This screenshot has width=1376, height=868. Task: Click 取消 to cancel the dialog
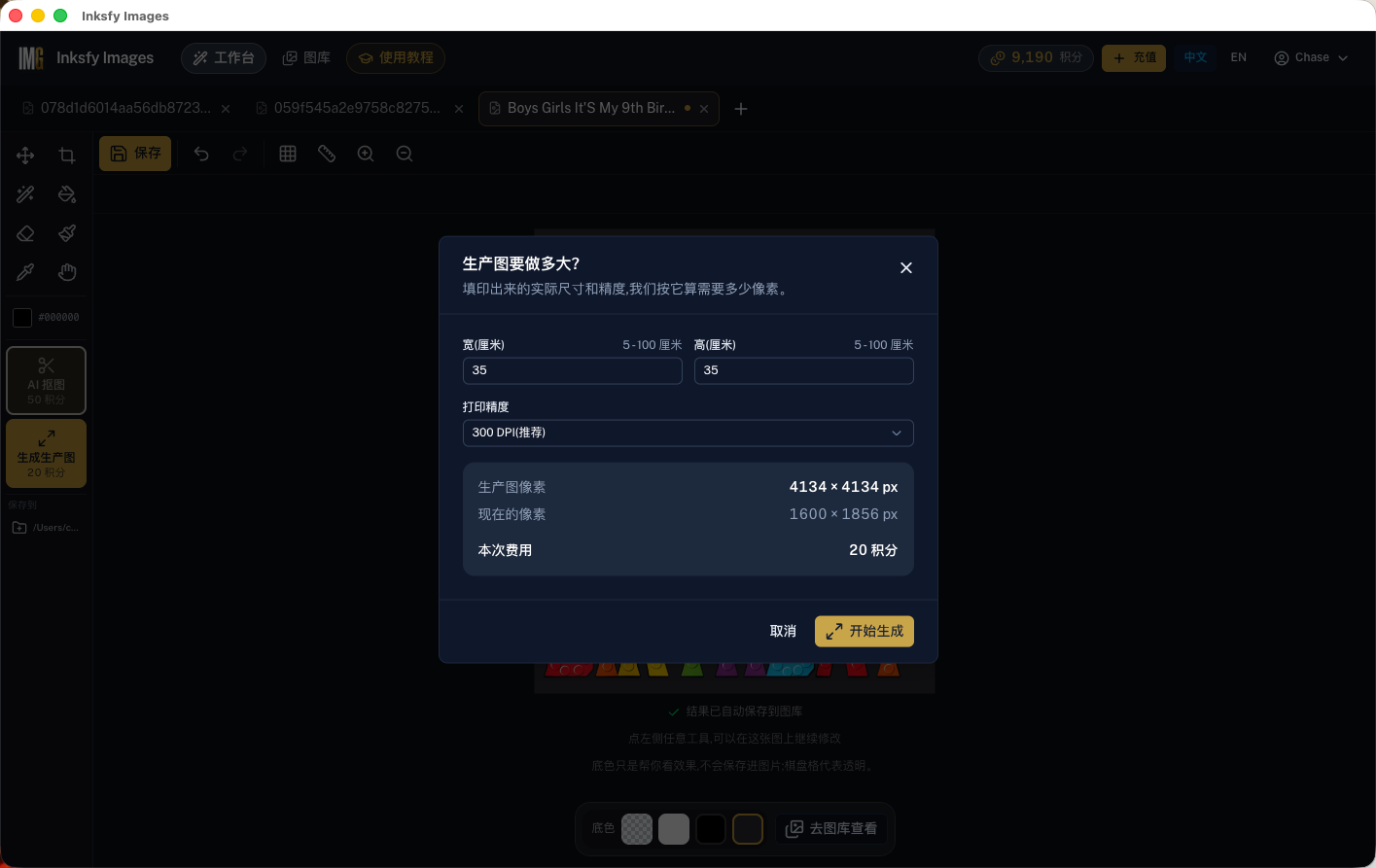[x=783, y=631]
